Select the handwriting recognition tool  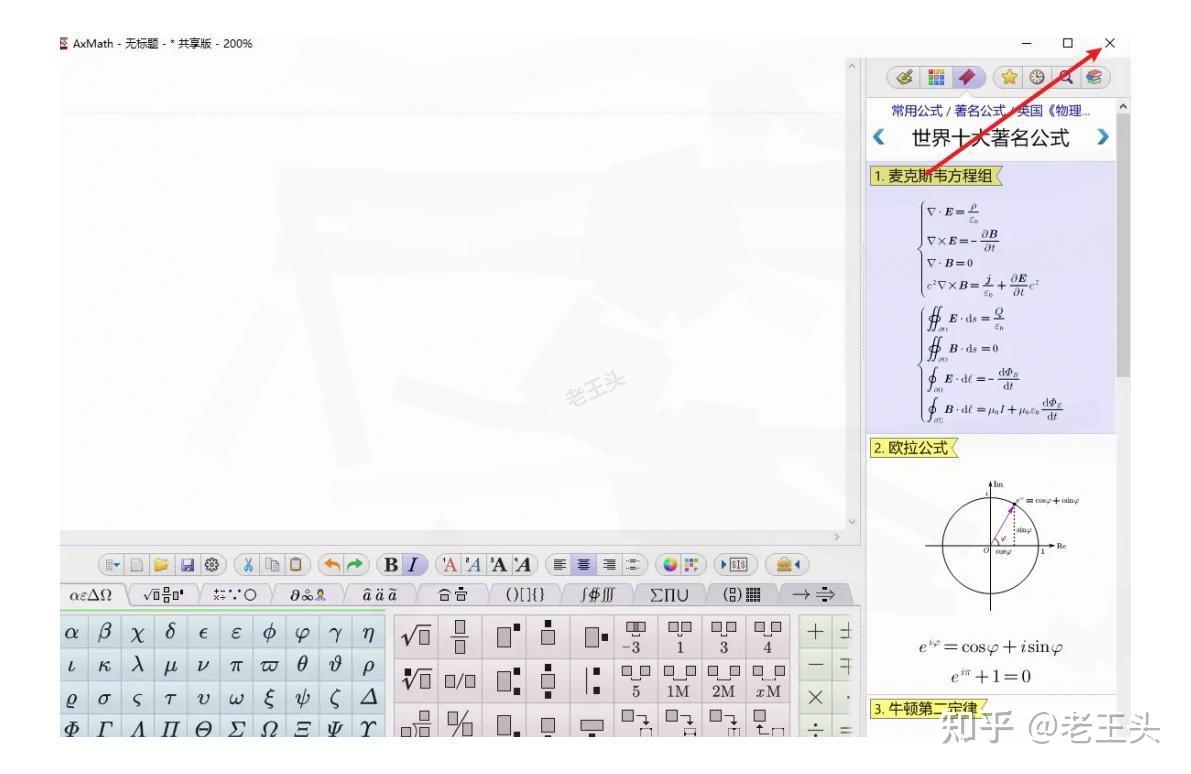pos(905,77)
